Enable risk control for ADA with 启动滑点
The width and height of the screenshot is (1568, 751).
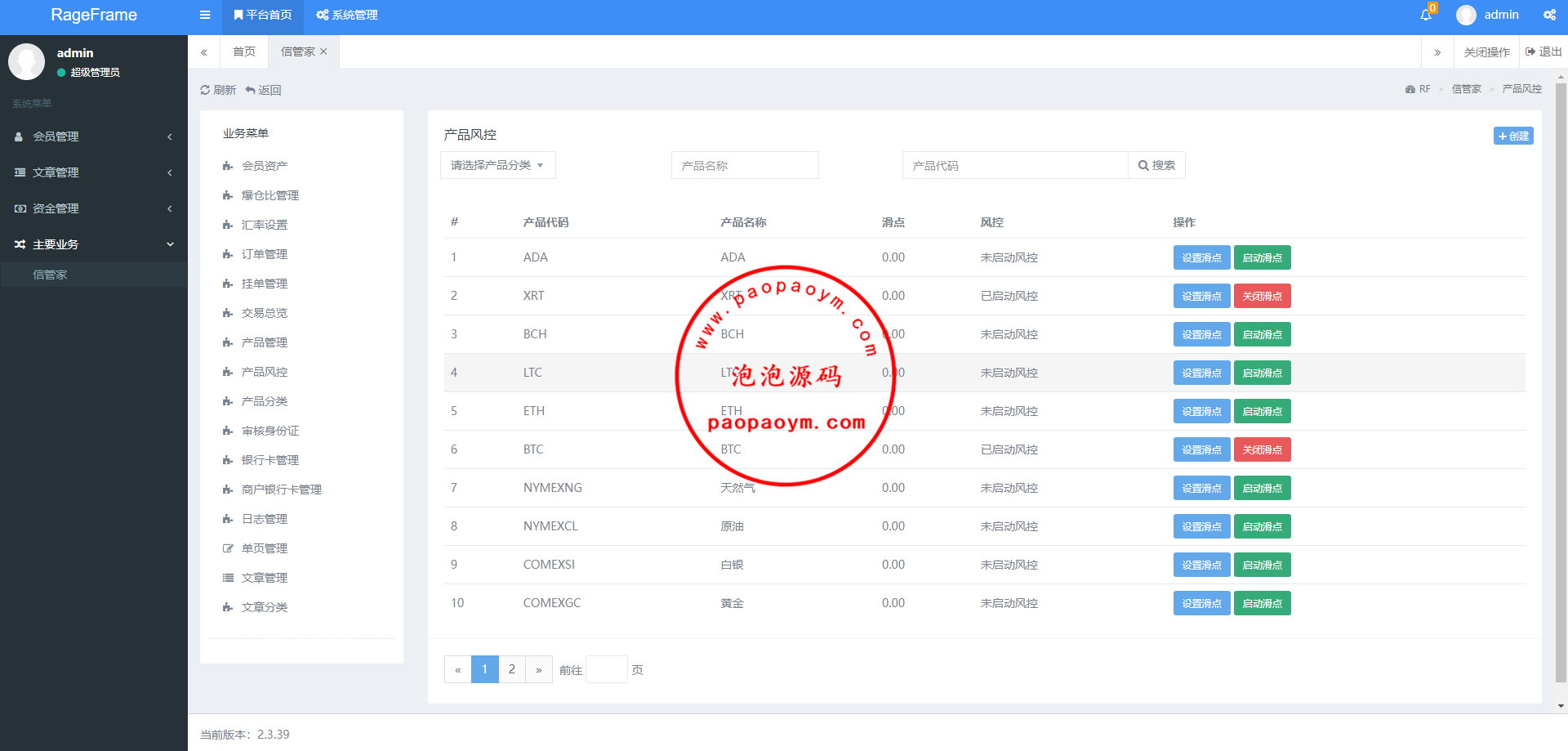click(1262, 257)
